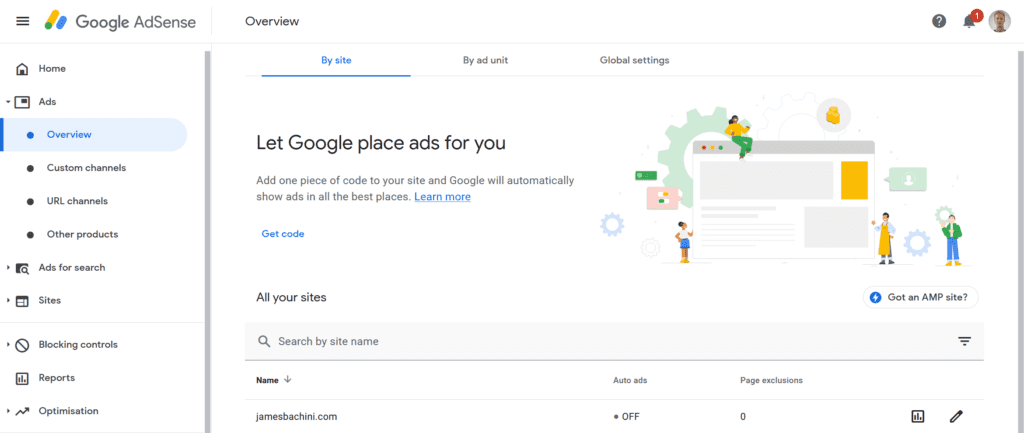Click the Sites label in sidebar
1024x433 pixels.
tap(50, 301)
